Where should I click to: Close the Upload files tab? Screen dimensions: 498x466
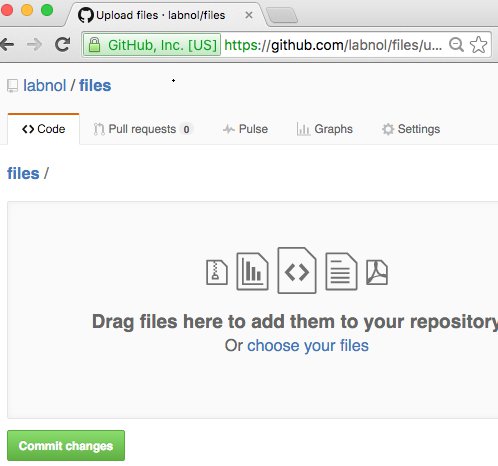click(249, 15)
